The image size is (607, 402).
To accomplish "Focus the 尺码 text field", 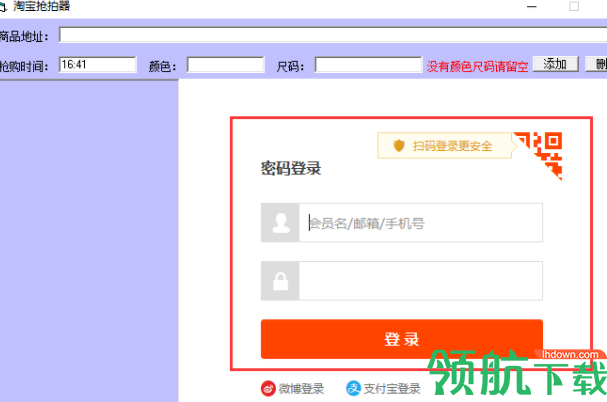I will 368,65.
